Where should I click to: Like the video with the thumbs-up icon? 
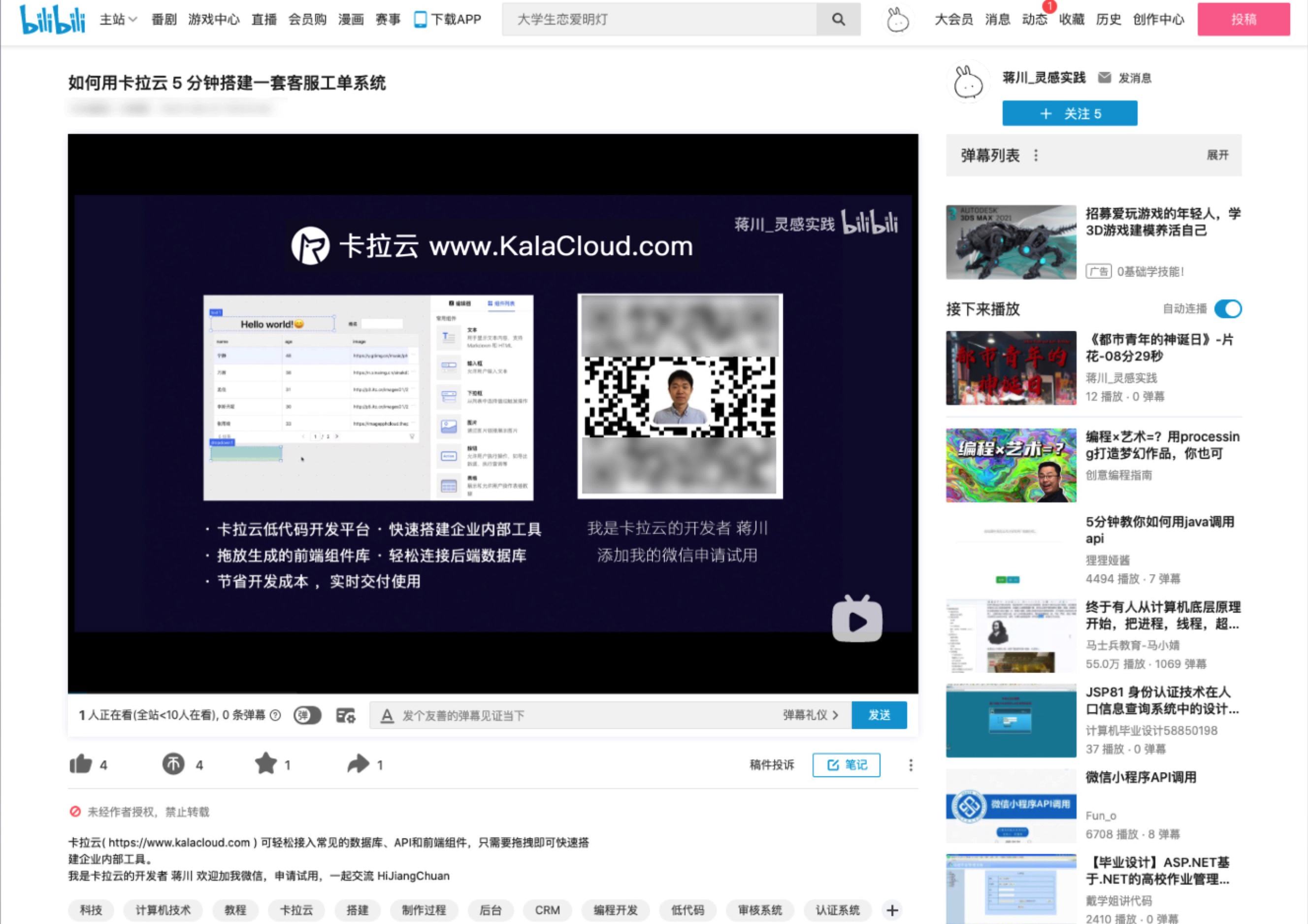pos(81,764)
